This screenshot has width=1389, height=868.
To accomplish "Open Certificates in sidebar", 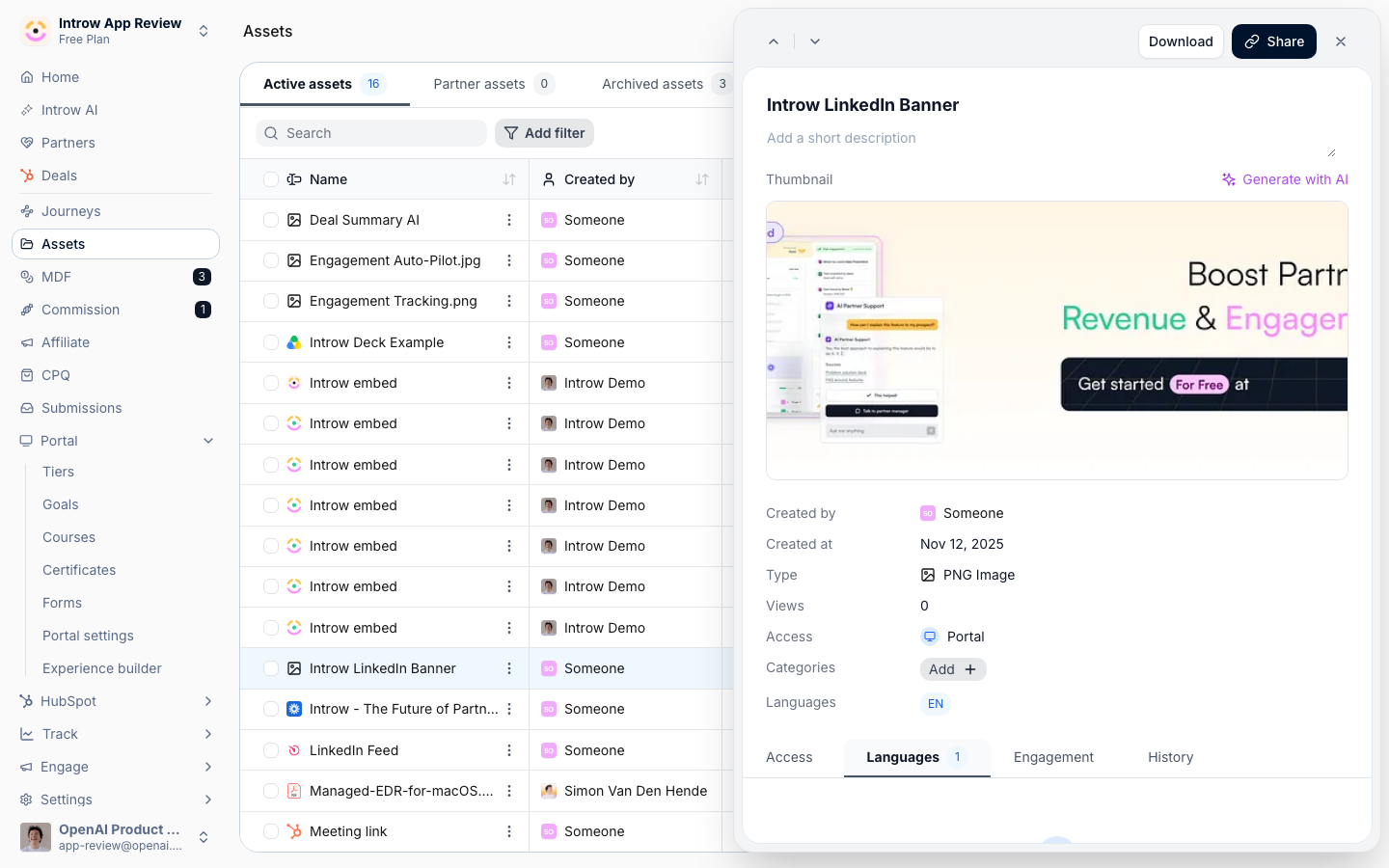I will pos(79,570).
